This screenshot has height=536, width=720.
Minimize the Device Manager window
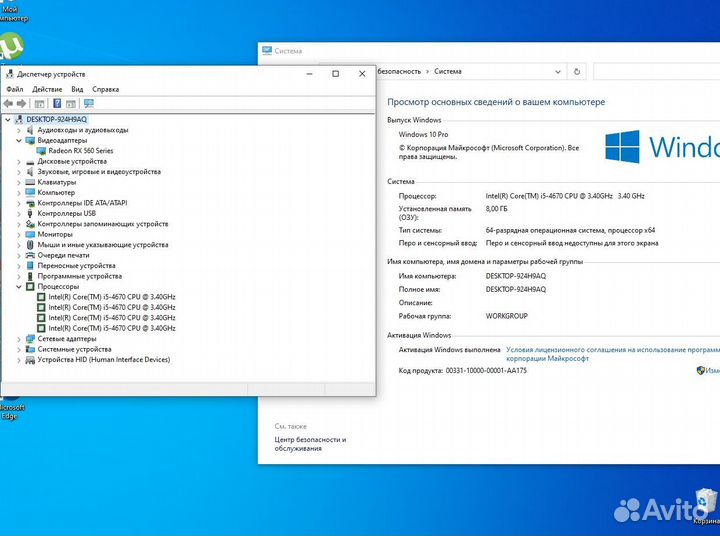pos(310,73)
